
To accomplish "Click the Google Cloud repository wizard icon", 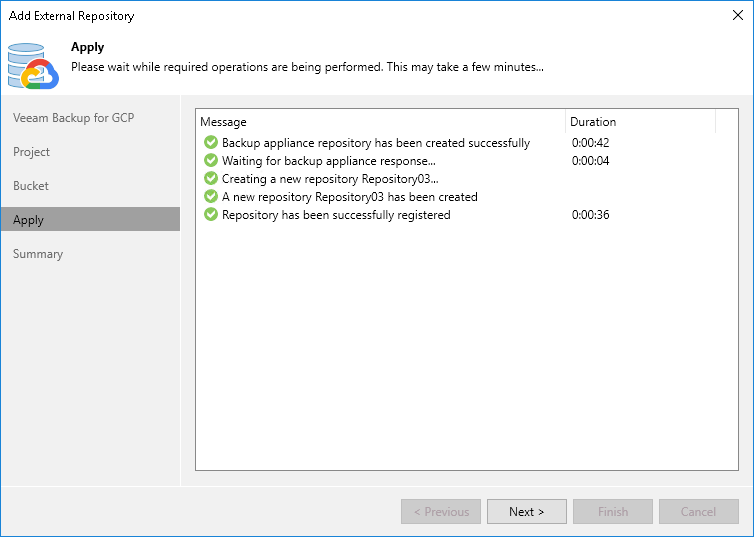I will [x=33, y=66].
